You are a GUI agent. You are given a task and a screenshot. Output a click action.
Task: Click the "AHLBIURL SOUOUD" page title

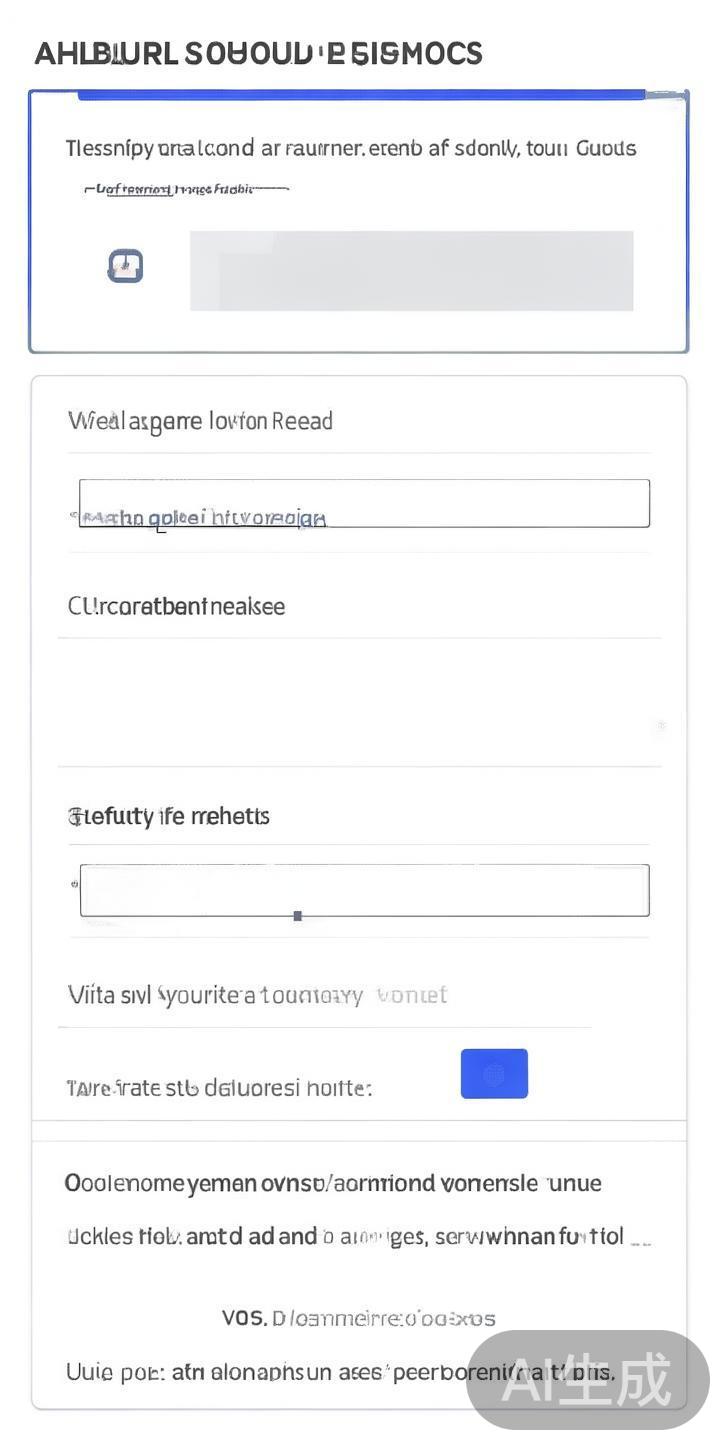pos(258,54)
